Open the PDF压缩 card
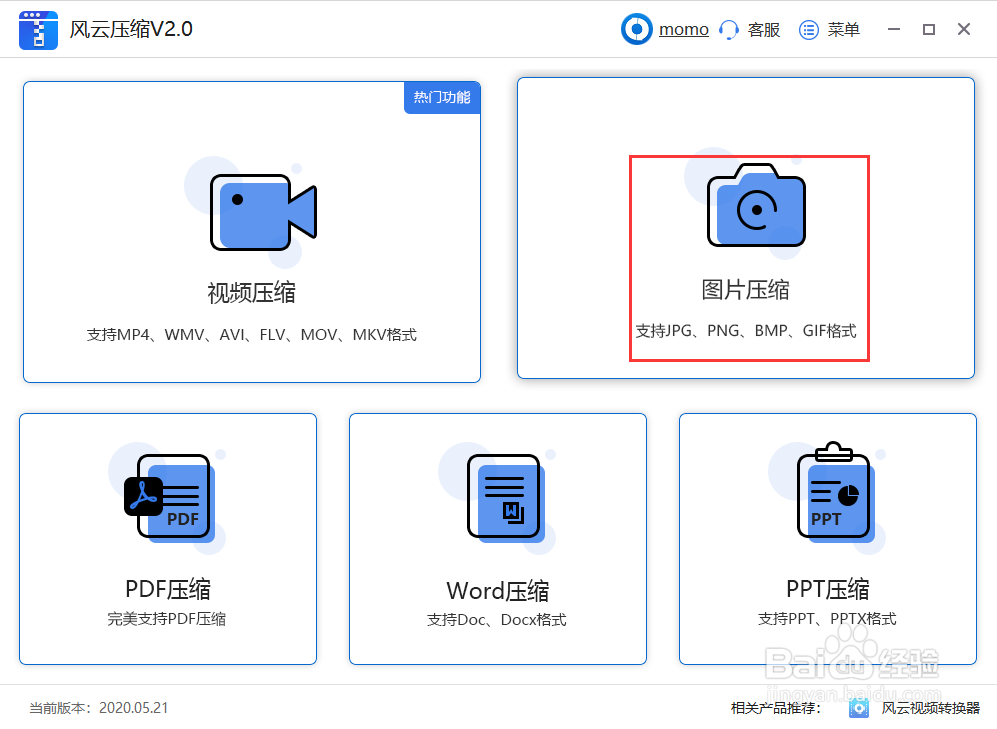997x729 pixels. (167, 539)
